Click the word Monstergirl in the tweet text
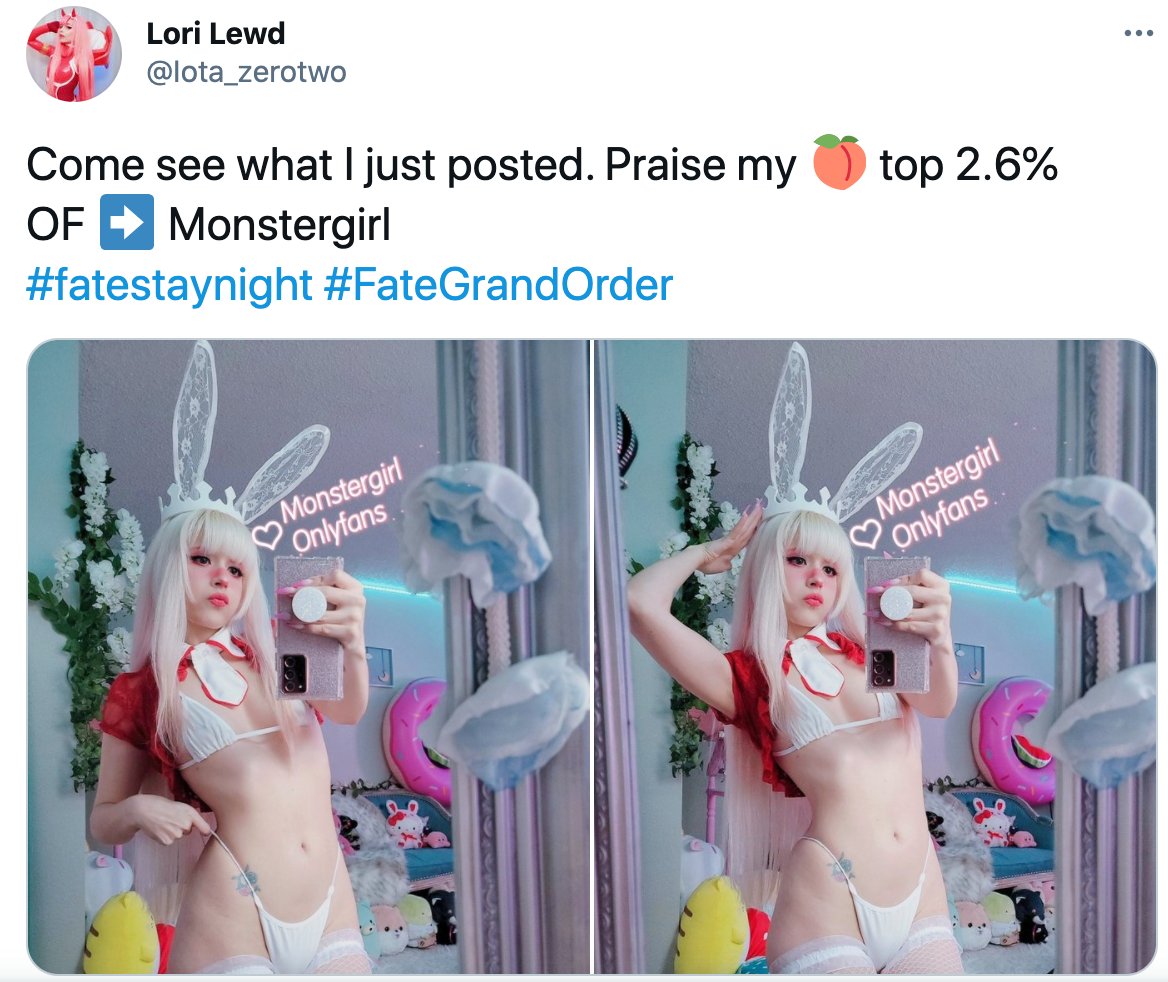Screen dimensions: 1168x982 point(279,224)
